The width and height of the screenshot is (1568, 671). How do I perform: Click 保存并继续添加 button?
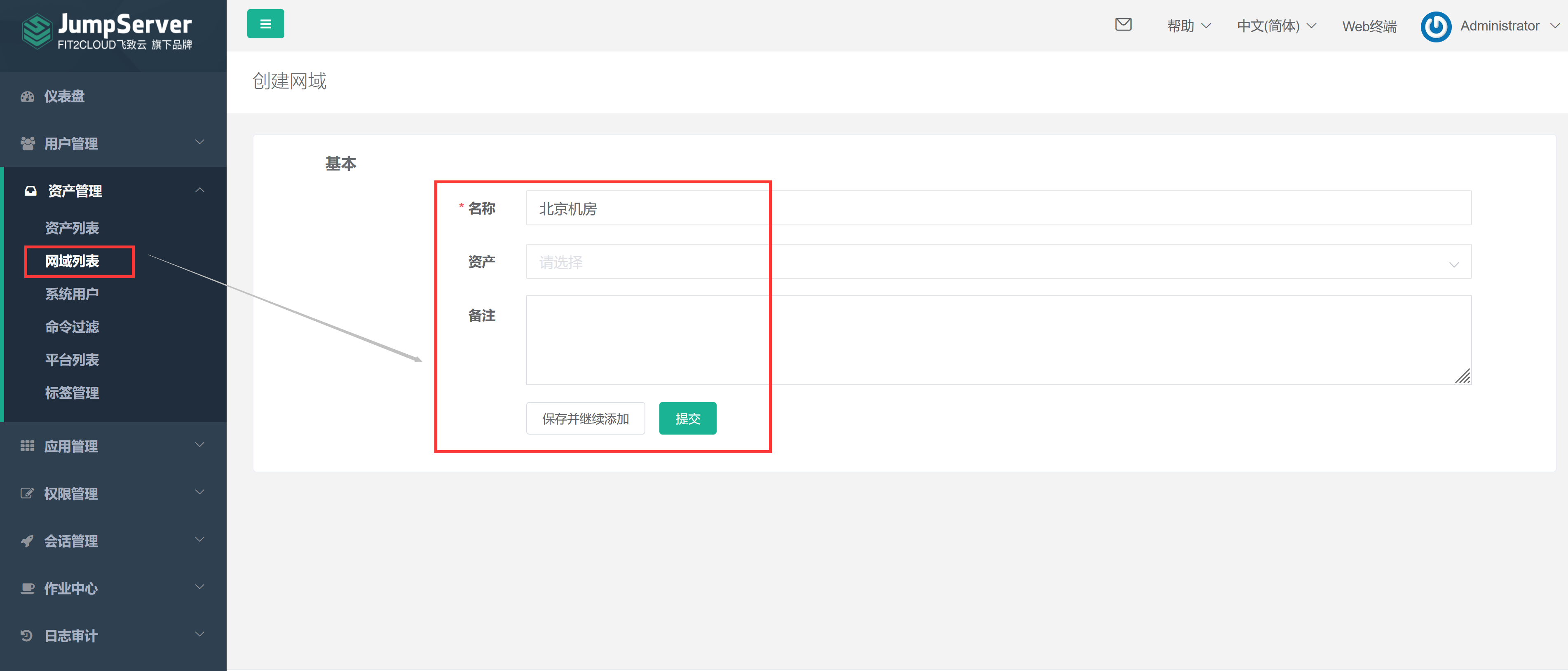click(586, 418)
